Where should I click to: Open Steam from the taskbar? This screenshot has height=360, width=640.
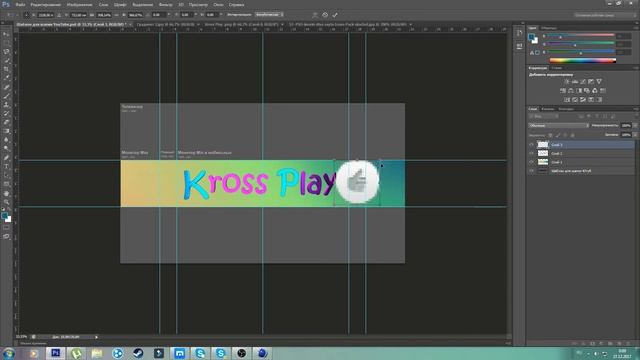(138, 353)
